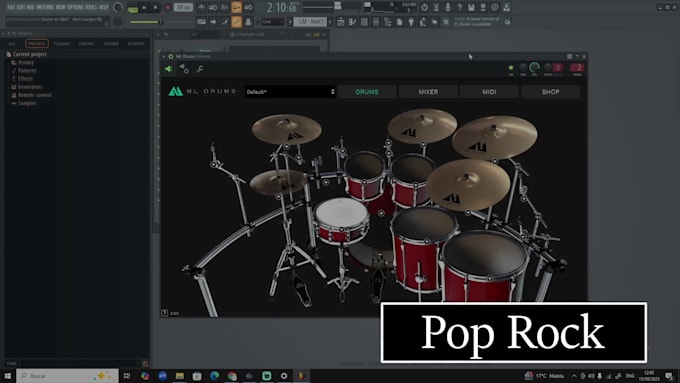Viewport: 680px width, 383px height.
Task: Click the red record button
Action: tap(167, 7)
